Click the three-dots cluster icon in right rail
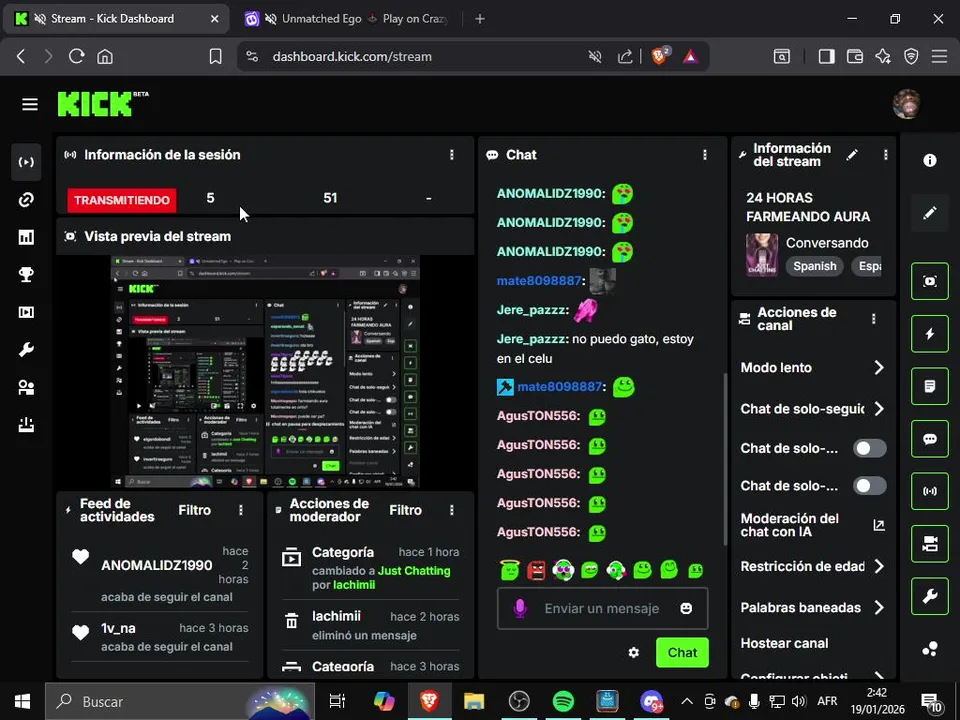The image size is (960, 720). point(929,648)
